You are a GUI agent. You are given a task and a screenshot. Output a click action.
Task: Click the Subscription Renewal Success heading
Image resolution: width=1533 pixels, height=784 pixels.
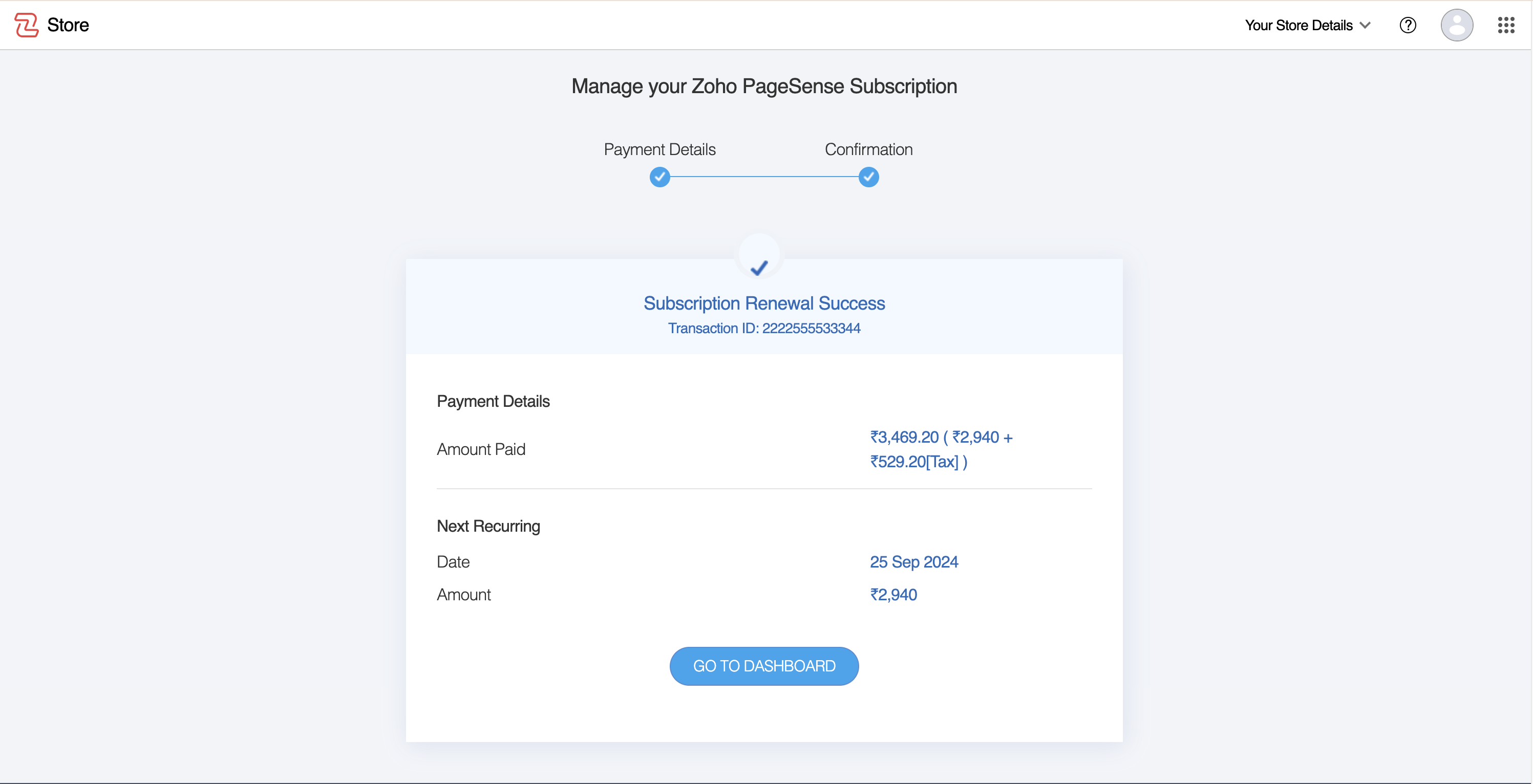pos(764,303)
